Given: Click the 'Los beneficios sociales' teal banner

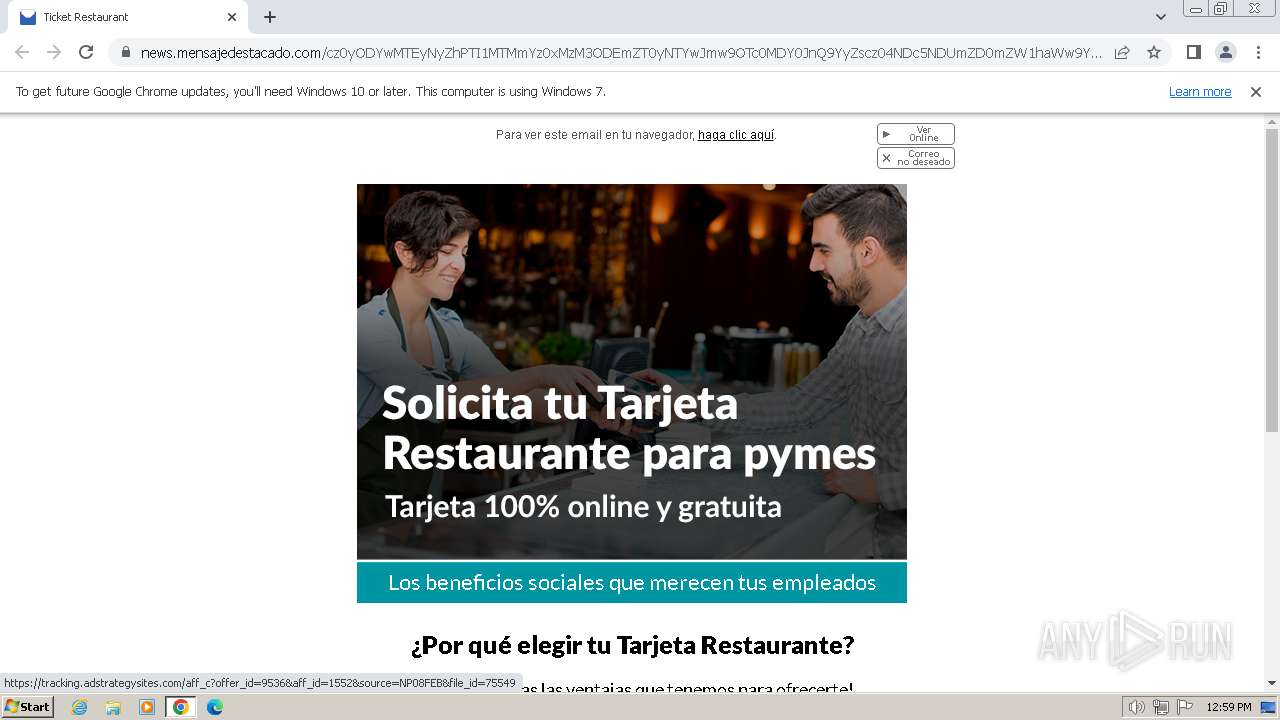Looking at the screenshot, I should click(x=632, y=582).
